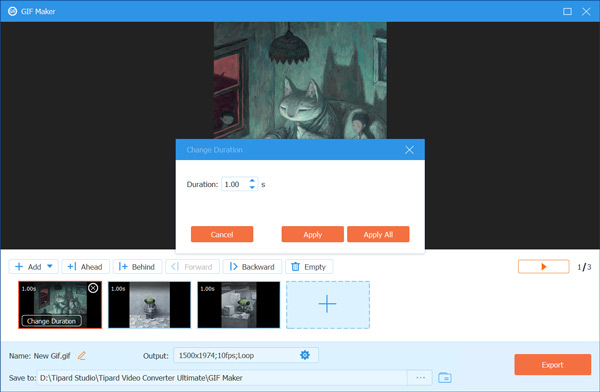Maximize the GIF Maker window
The image size is (600, 392).
[x=567, y=11]
